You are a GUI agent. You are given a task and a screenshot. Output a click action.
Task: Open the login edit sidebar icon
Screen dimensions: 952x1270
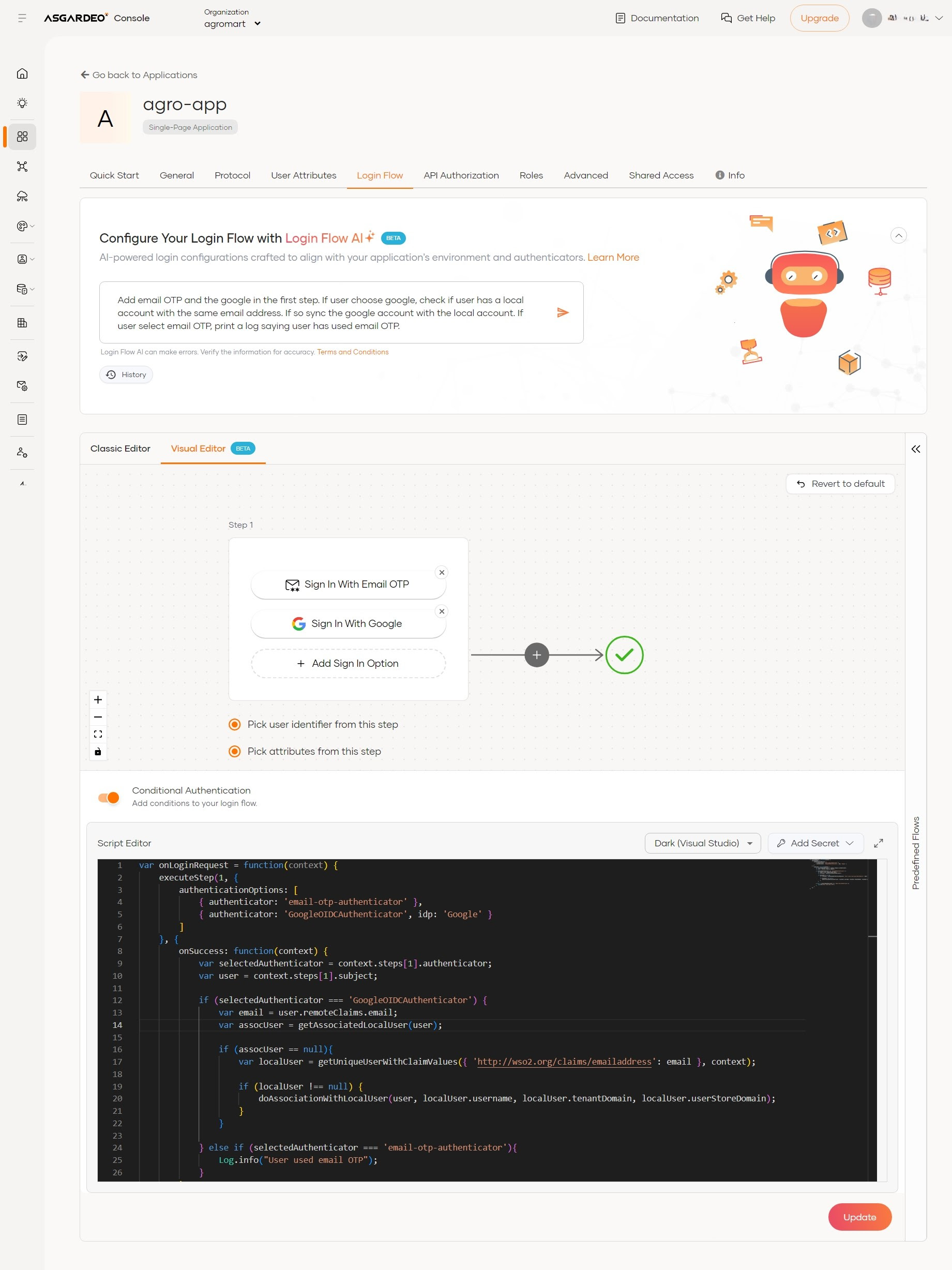(x=22, y=356)
